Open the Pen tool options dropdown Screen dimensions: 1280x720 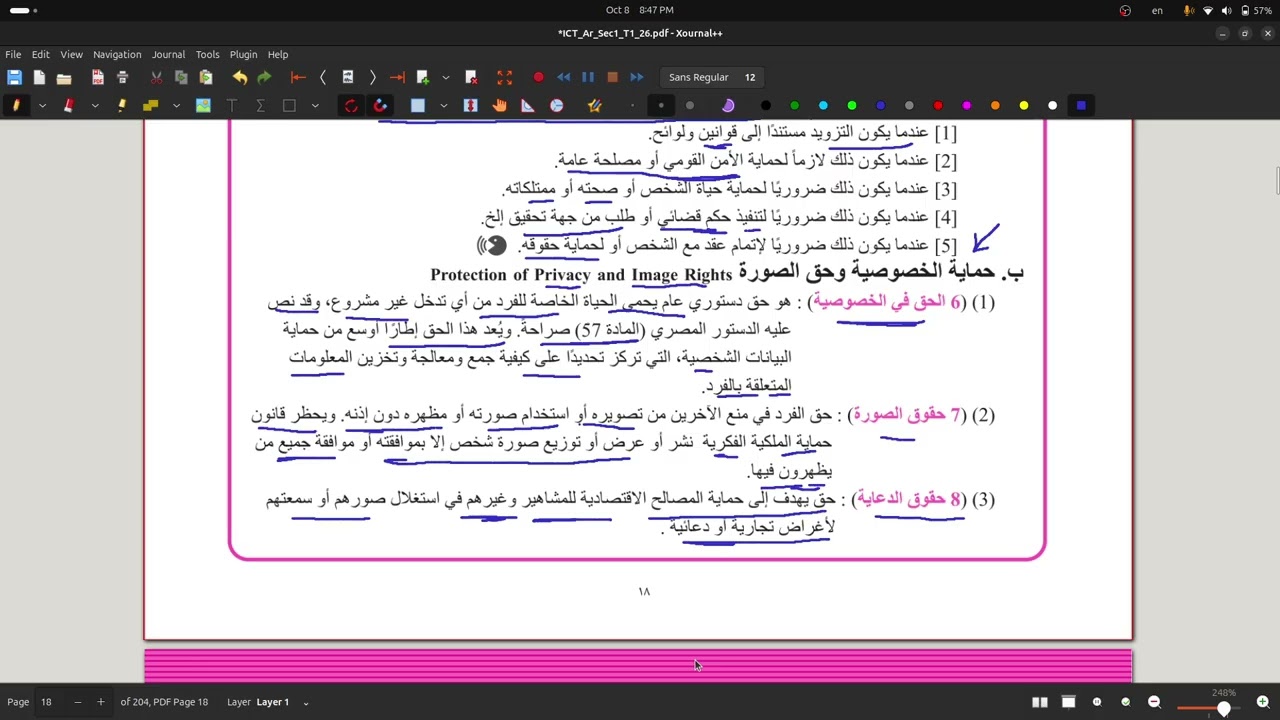pyautogui.click(x=42, y=105)
